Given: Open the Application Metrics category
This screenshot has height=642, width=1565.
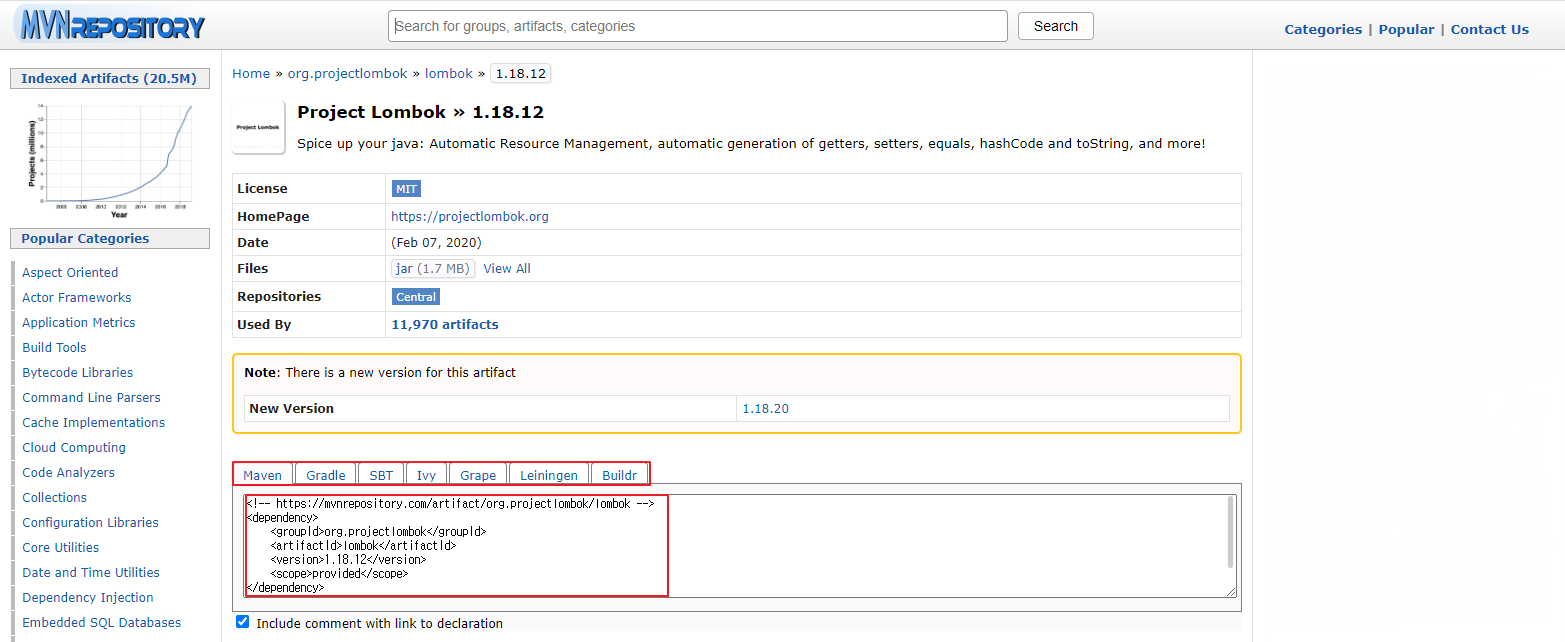Looking at the screenshot, I should (79, 322).
